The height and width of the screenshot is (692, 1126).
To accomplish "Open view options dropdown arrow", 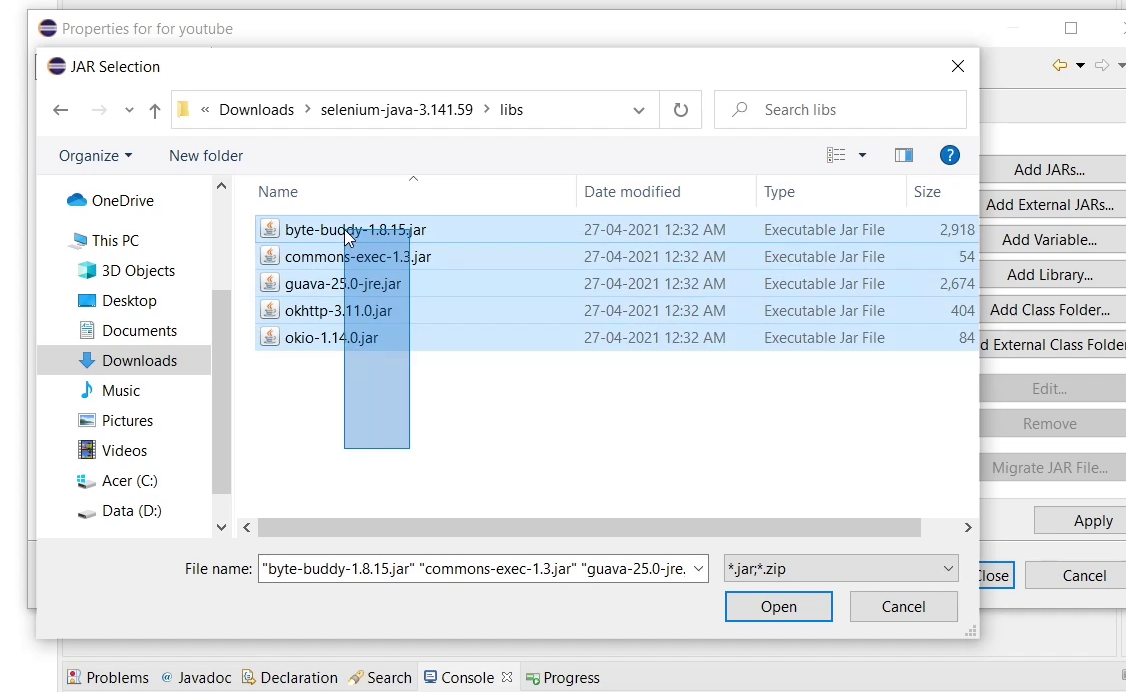I will (862, 155).
